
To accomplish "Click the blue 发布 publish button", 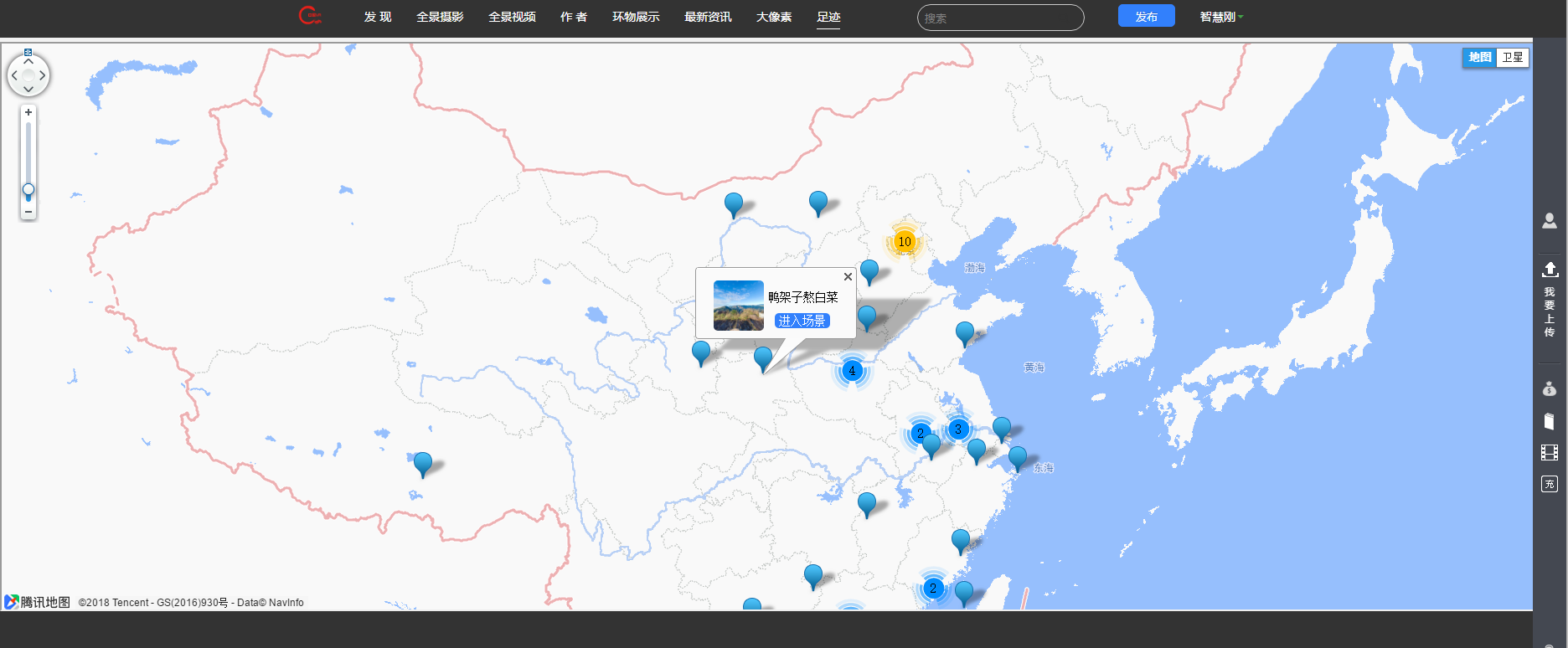I will coord(1146,17).
